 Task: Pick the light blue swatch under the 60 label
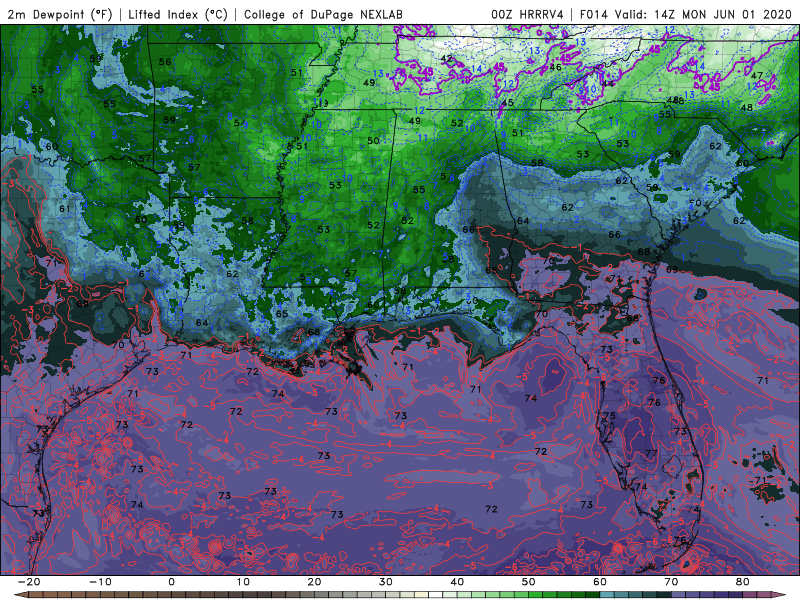[x=607, y=595]
